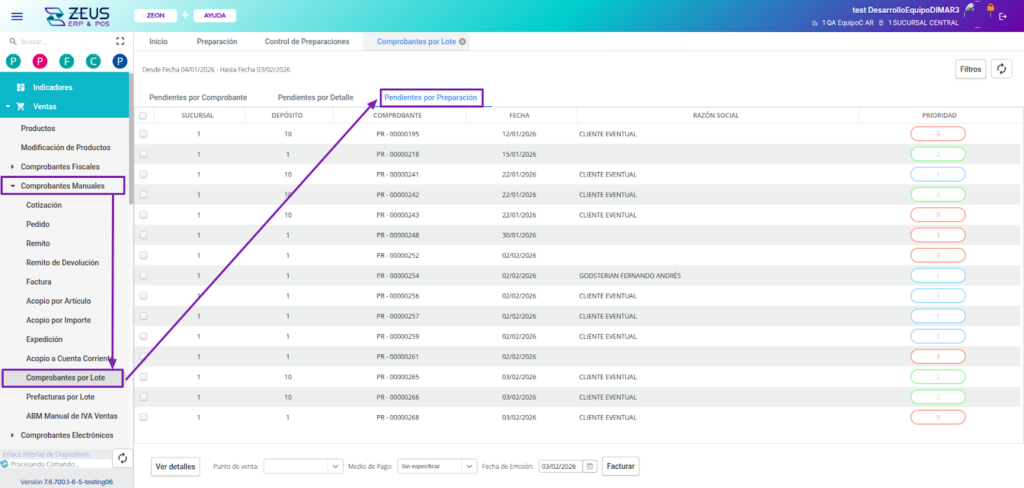Image resolution: width=1024 pixels, height=488 pixels.
Task: Click the device interface refresh icon in sidebar
Action: click(120, 458)
